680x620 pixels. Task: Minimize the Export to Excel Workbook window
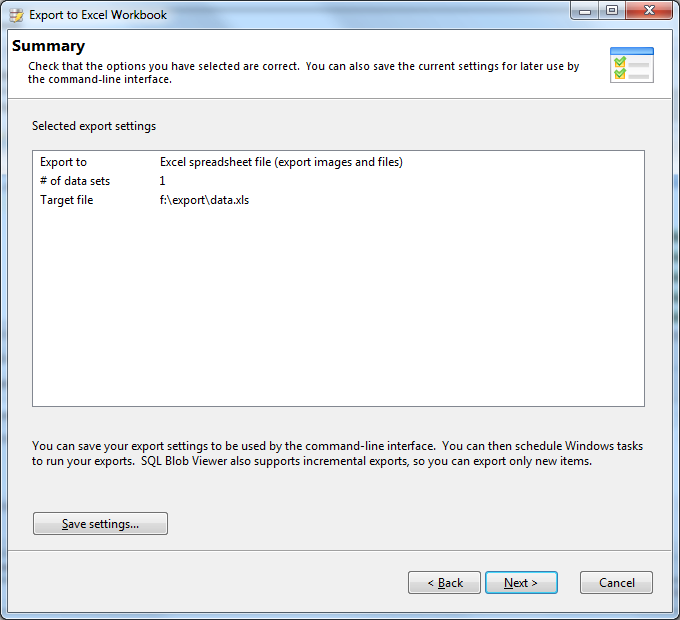coord(586,11)
